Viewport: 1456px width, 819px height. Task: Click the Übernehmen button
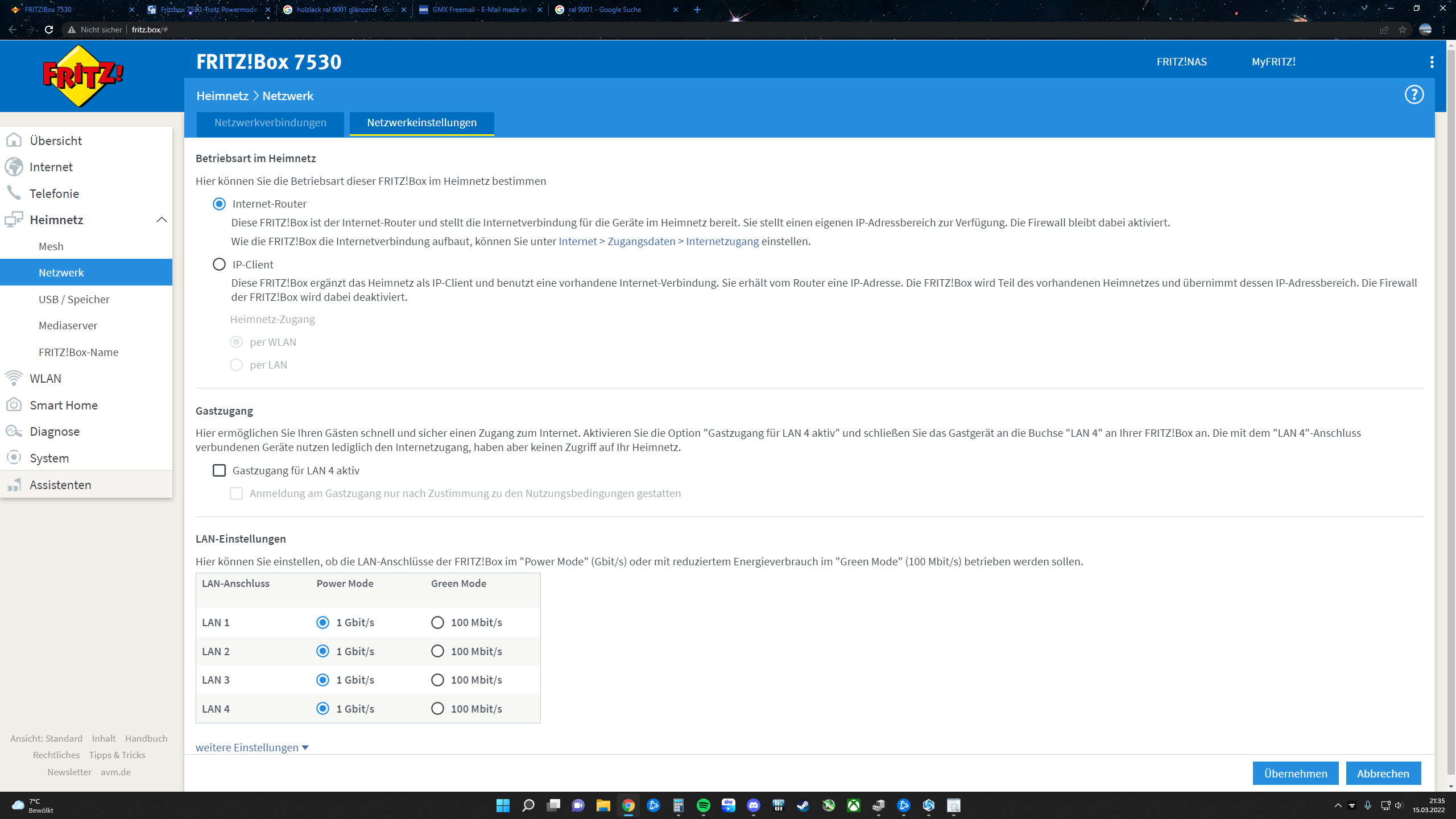(1295, 773)
